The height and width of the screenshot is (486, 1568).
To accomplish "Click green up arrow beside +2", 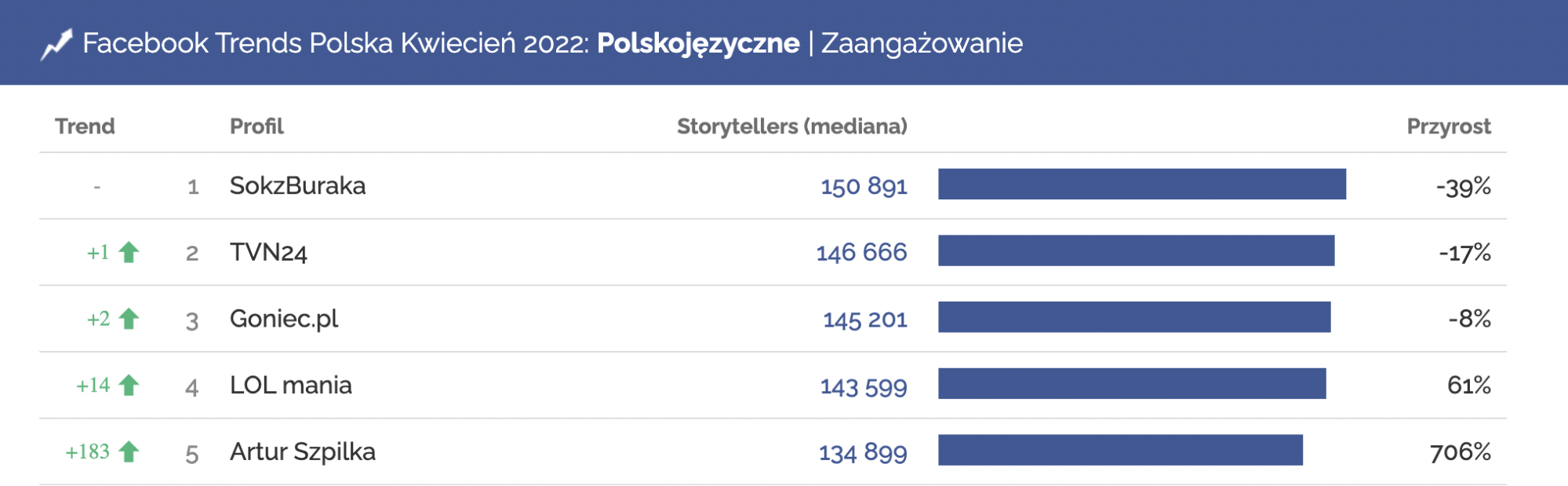I will [x=129, y=319].
